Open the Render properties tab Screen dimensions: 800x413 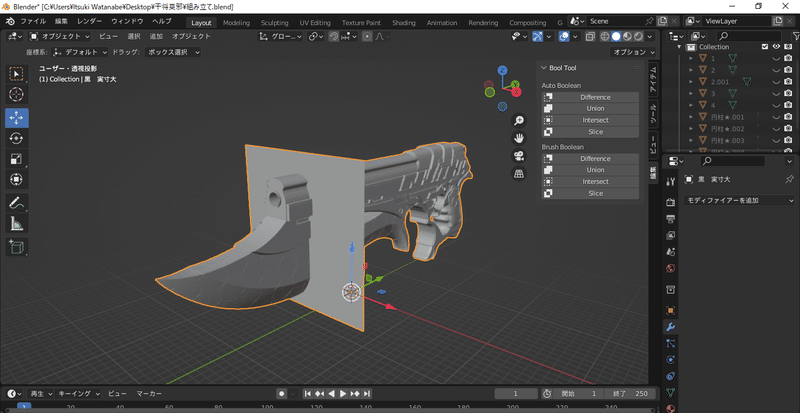[671, 202]
